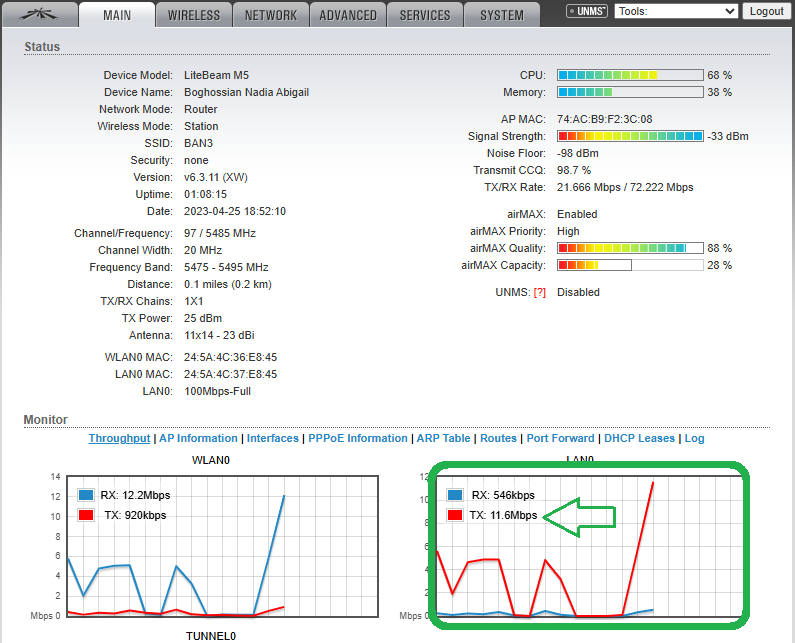
Task: Open the PPPoE Information link
Action: (358, 438)
